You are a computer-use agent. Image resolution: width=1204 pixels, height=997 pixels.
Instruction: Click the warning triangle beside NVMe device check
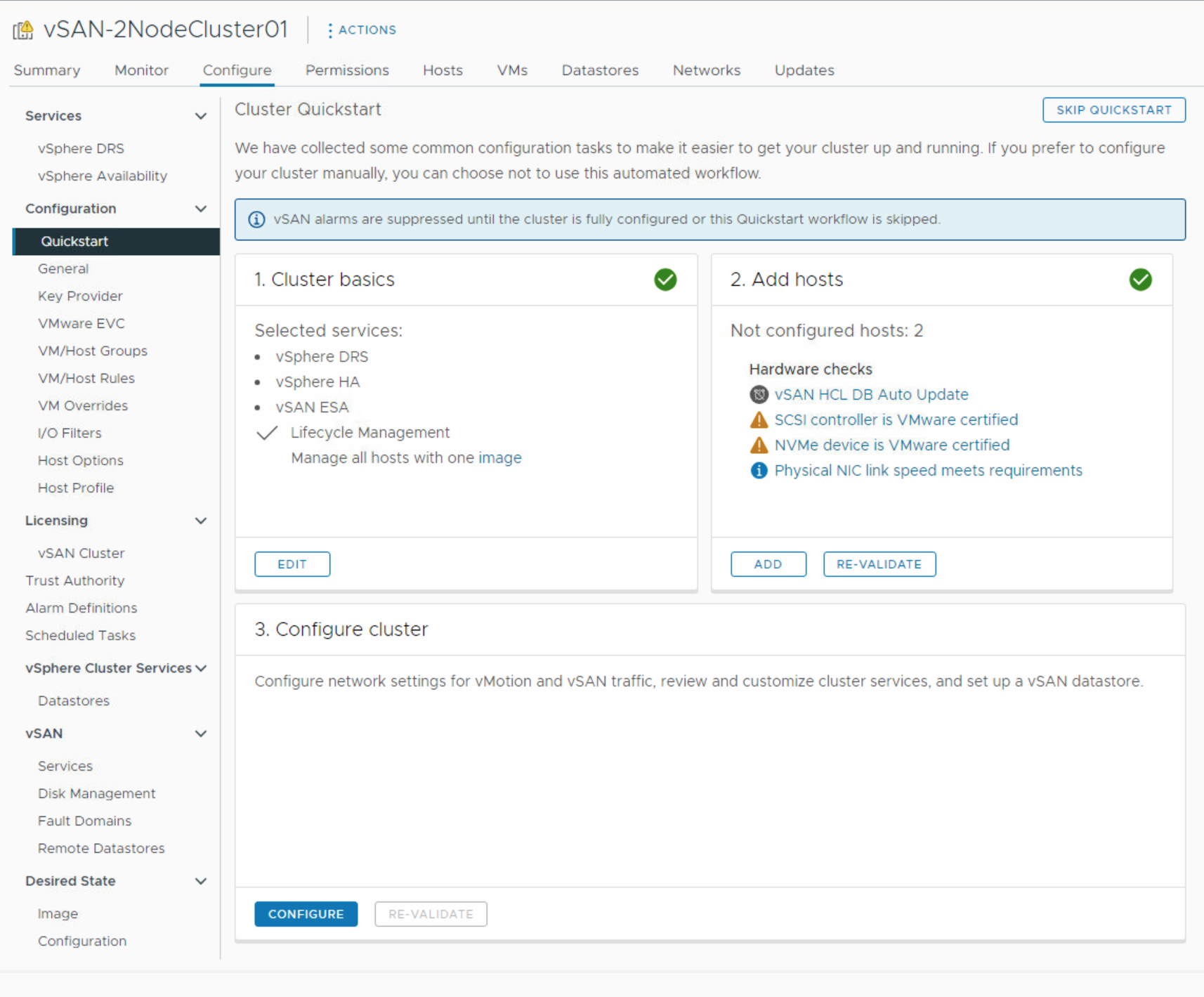pyautogui.click(x=759, y=445)
